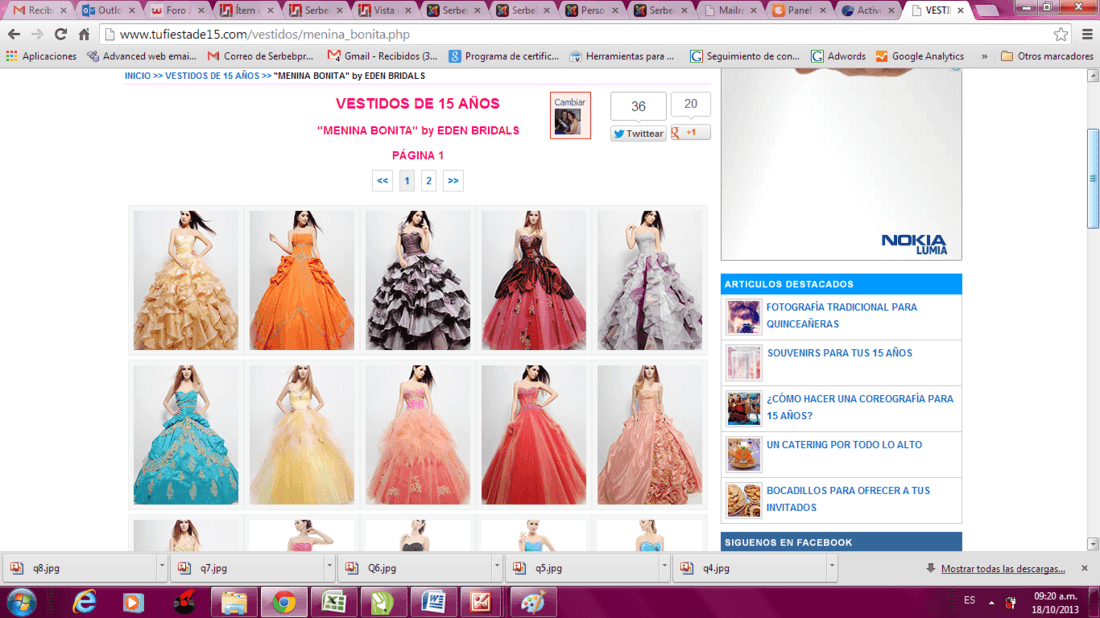Expand options for q7.jpg download
The image size is (1100, 618).
click(329, 565)
